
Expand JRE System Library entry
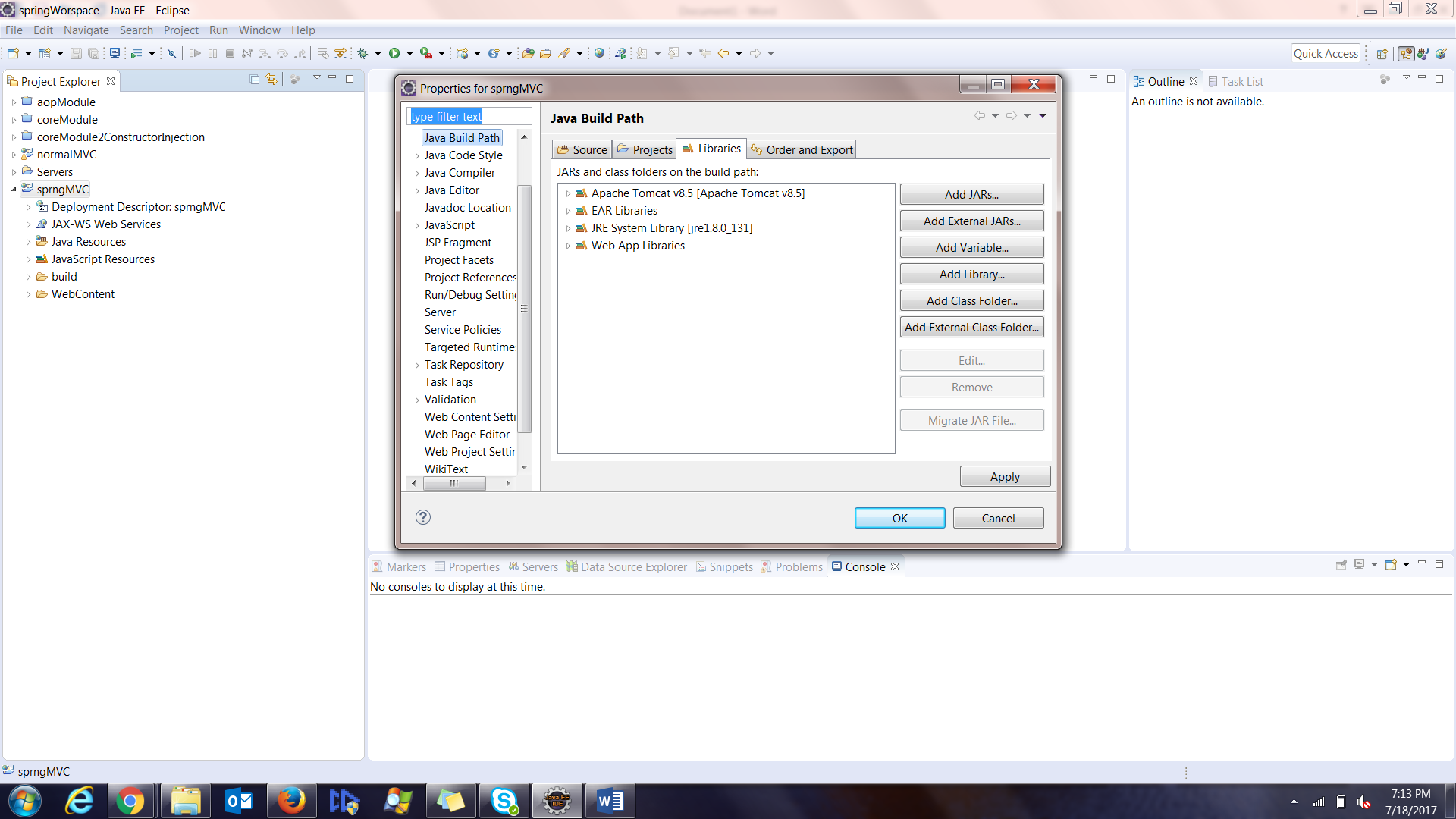pyautogui.click(x=568, y=228)
